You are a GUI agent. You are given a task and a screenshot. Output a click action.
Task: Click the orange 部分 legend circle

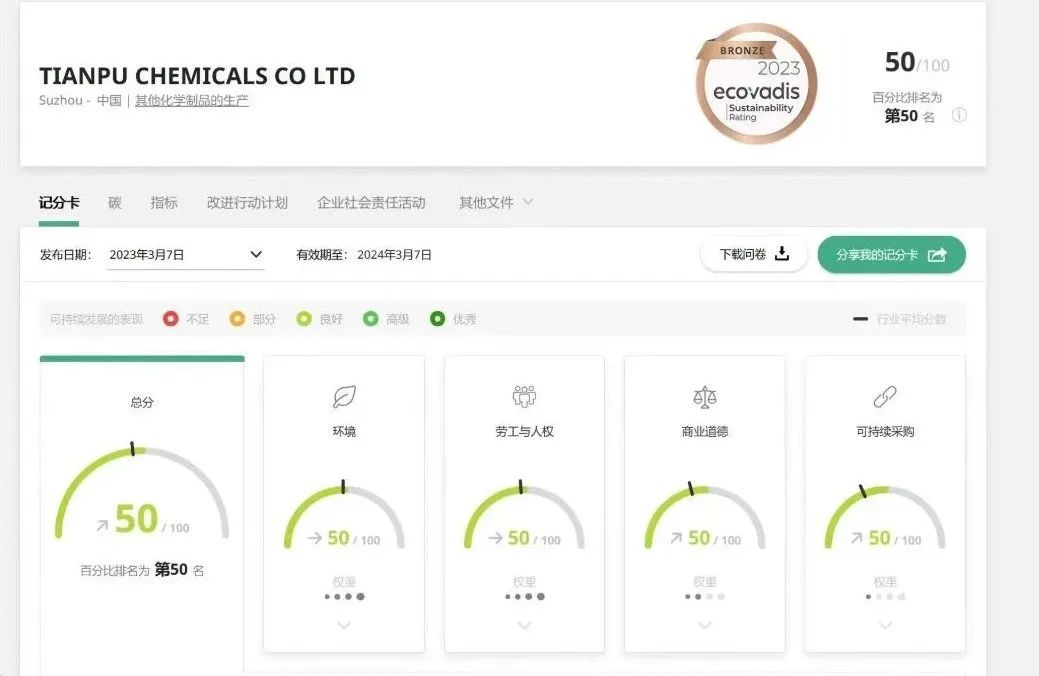tap(237, 319)
